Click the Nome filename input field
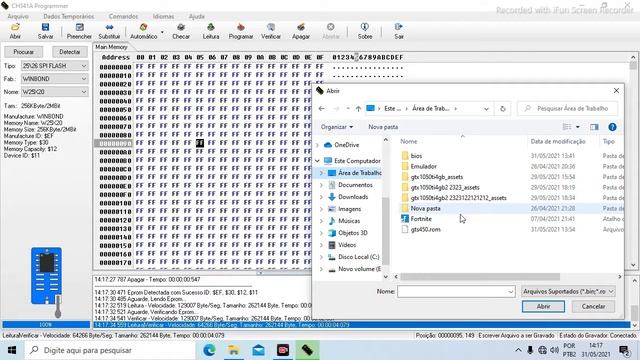The height and width of the screenshot is (360, 640). [456, 291]
